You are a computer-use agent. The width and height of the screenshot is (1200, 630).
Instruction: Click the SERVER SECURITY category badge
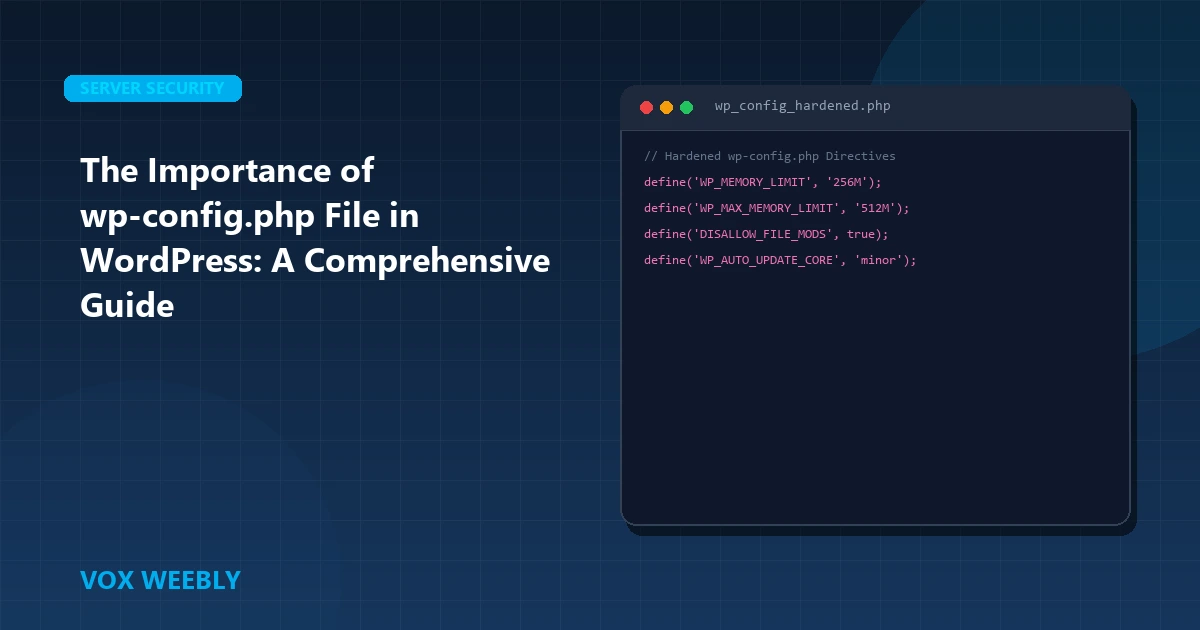click(x=153, y=88)
